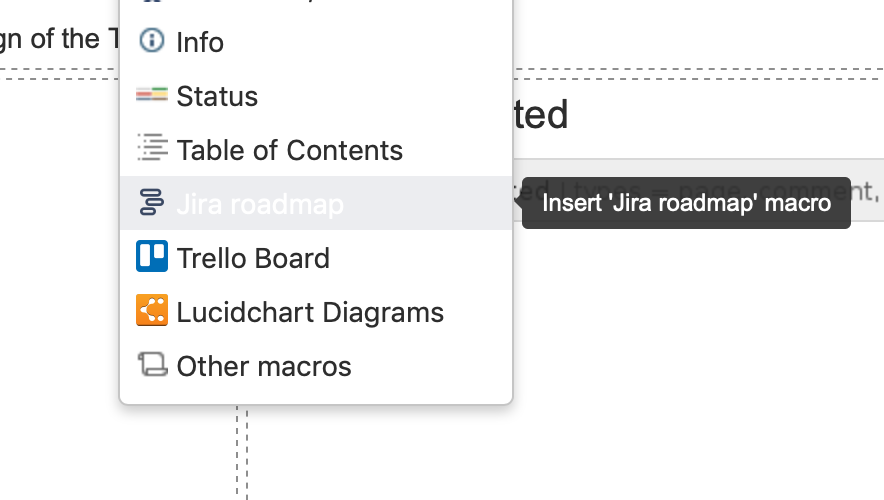Choose the Trello Board menu item
Viewport: 884px width, 500px height.
click(x=316, y=257)
